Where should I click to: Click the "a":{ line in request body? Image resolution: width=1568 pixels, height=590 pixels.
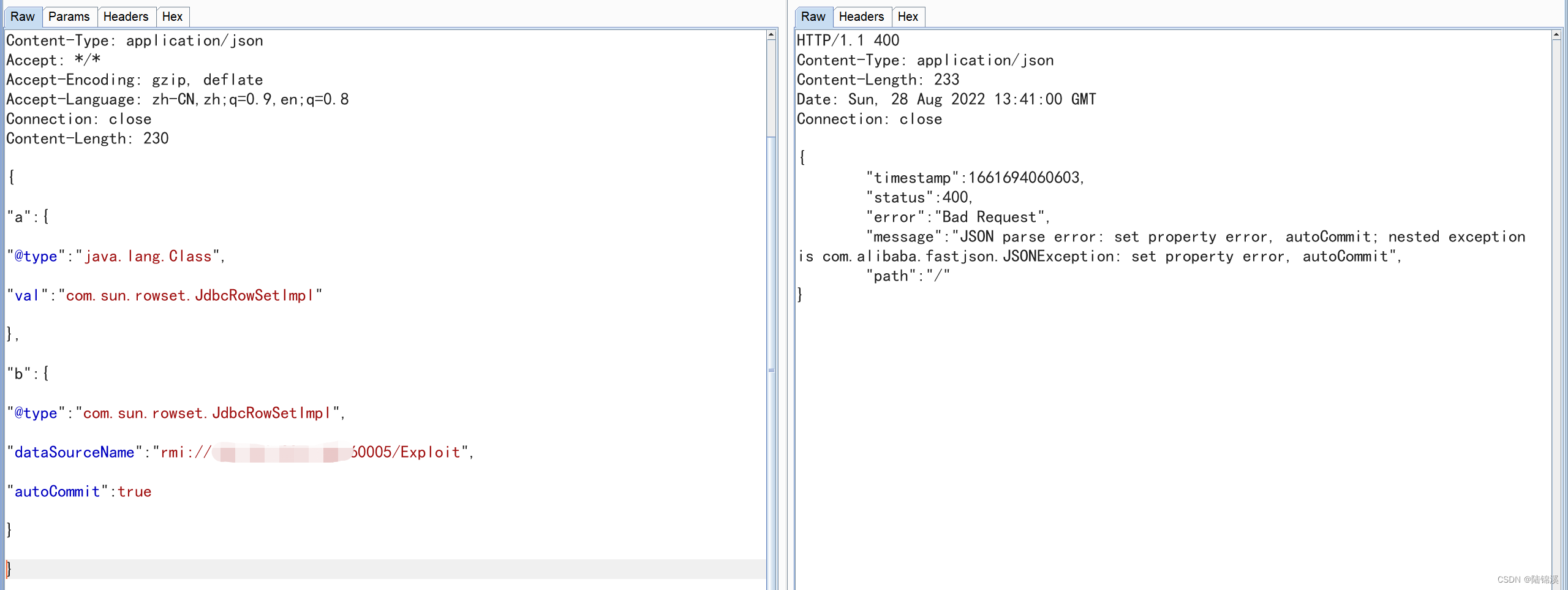28,217
